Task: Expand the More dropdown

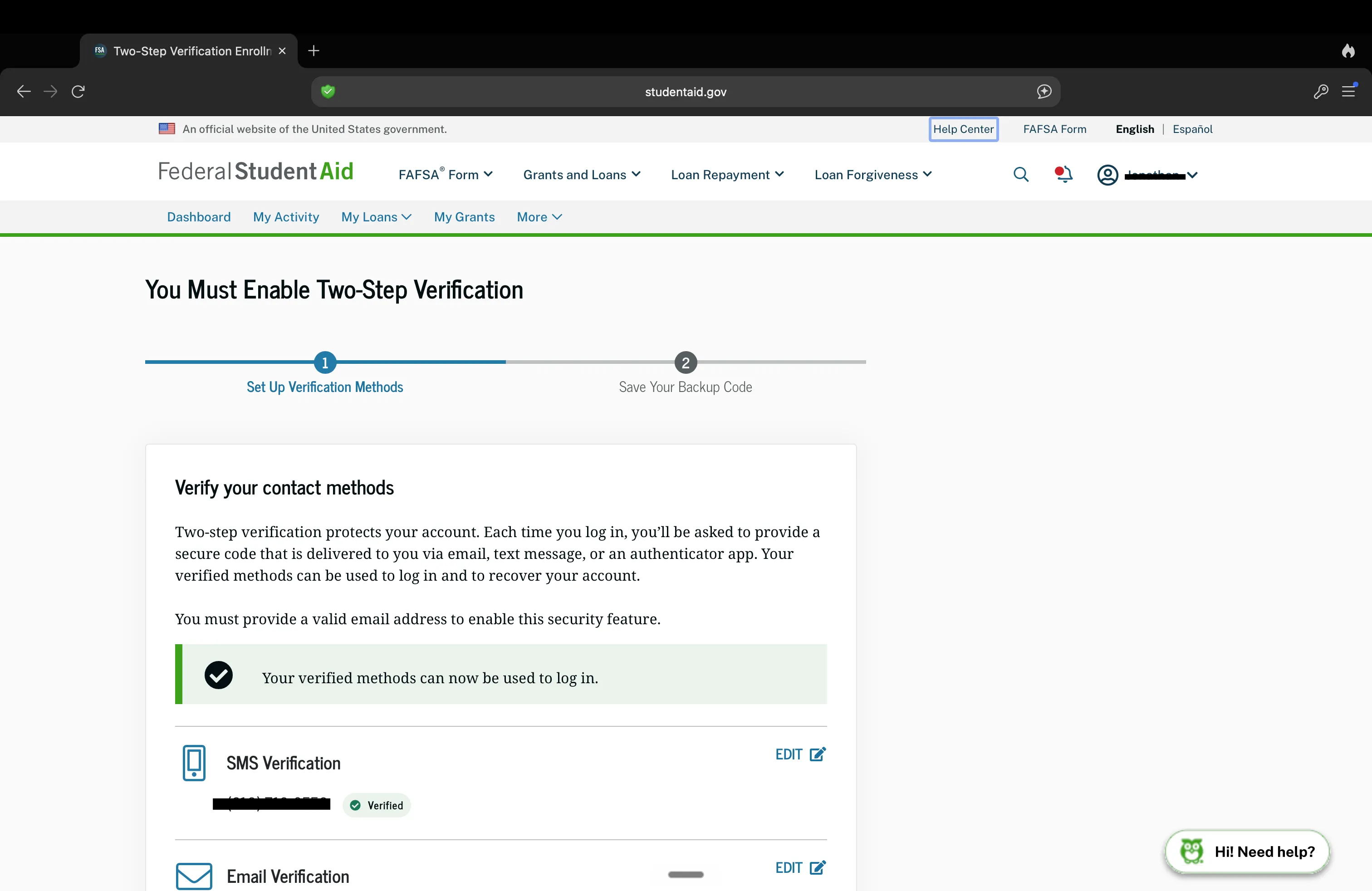Action: [539, 217]
